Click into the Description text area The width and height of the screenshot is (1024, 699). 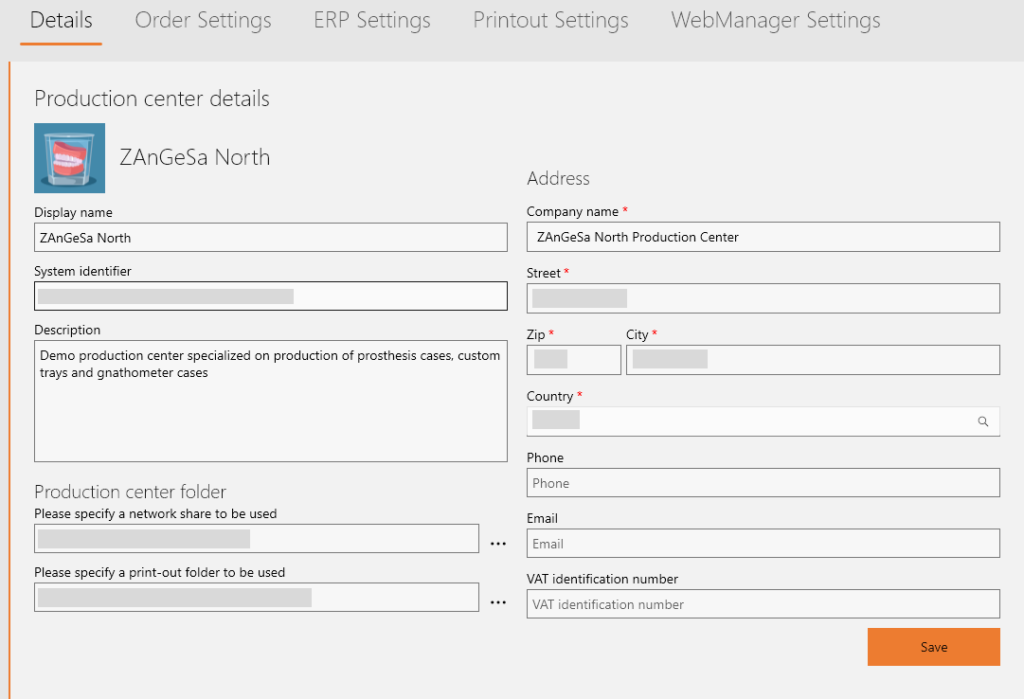click(x=270, y=401)
